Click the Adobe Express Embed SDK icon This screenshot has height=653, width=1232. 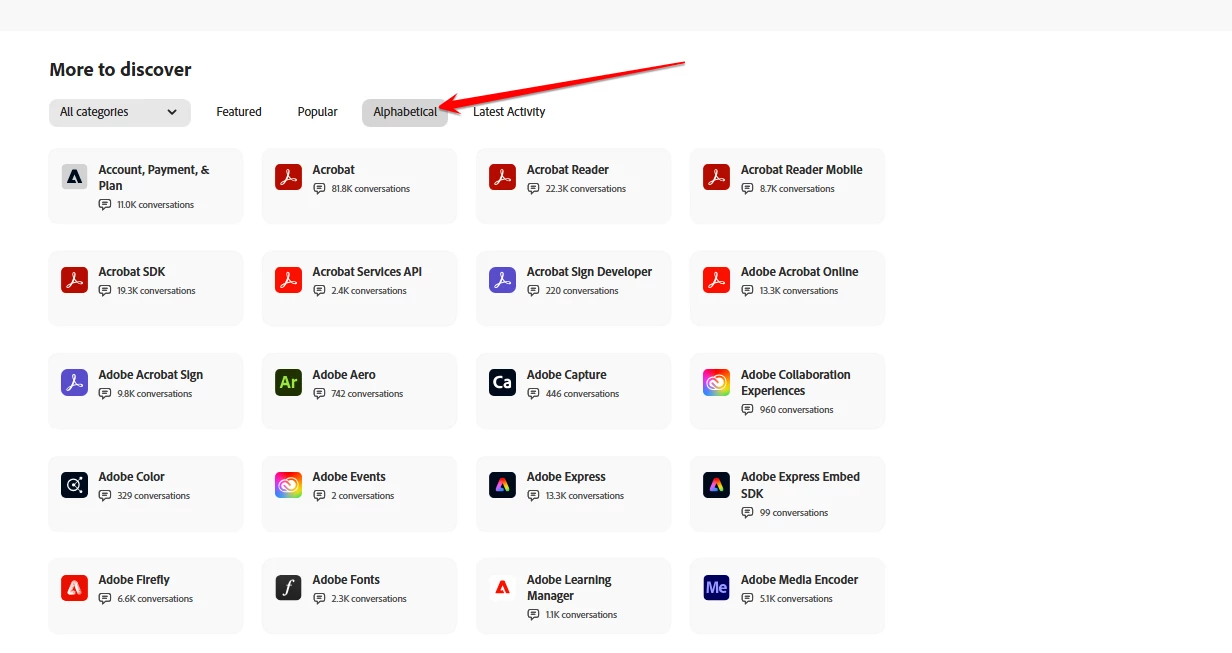(716, 485)
